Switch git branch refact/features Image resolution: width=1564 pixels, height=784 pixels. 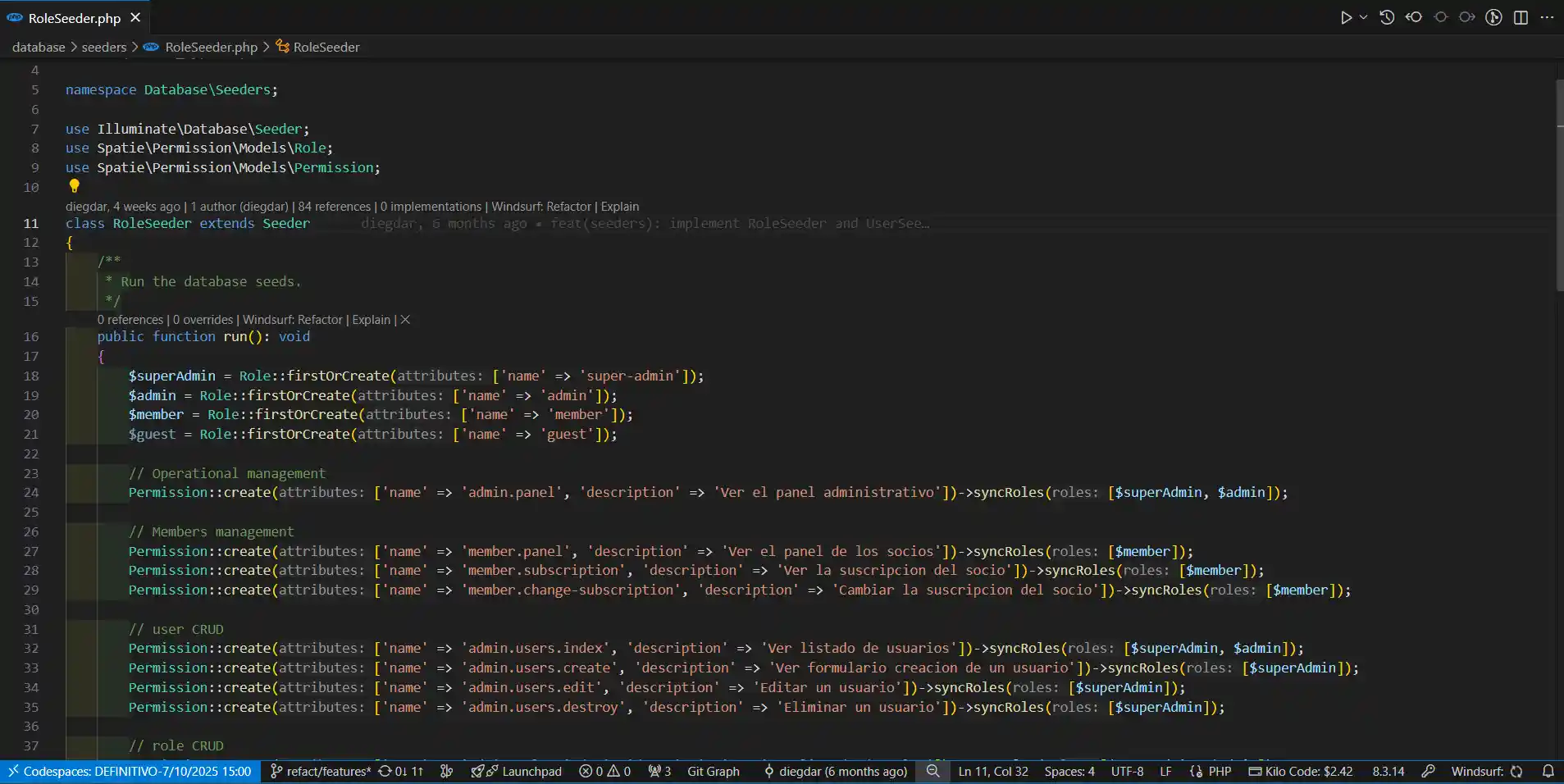tap(321, 771)
